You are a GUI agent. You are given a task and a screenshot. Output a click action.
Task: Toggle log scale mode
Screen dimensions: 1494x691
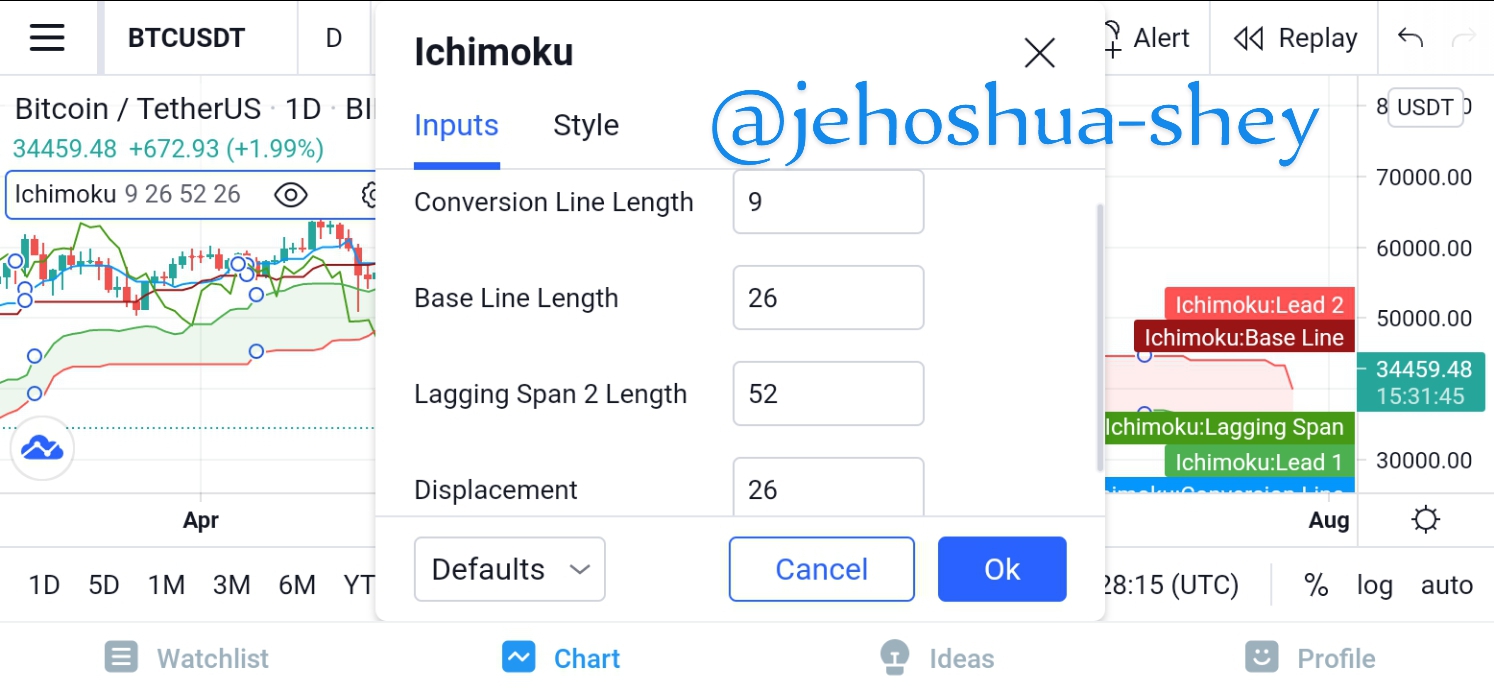point(1374,585)
